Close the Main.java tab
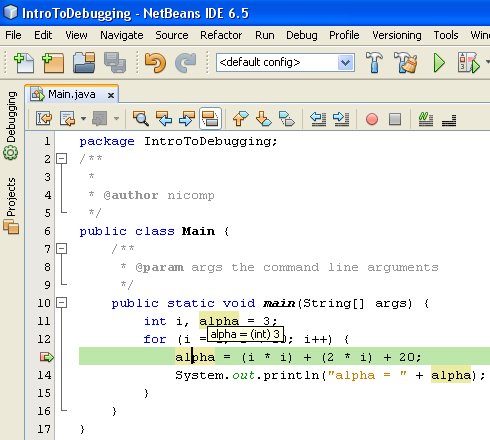Viewport: 490px width, 440px height. (x=111, y=96)
